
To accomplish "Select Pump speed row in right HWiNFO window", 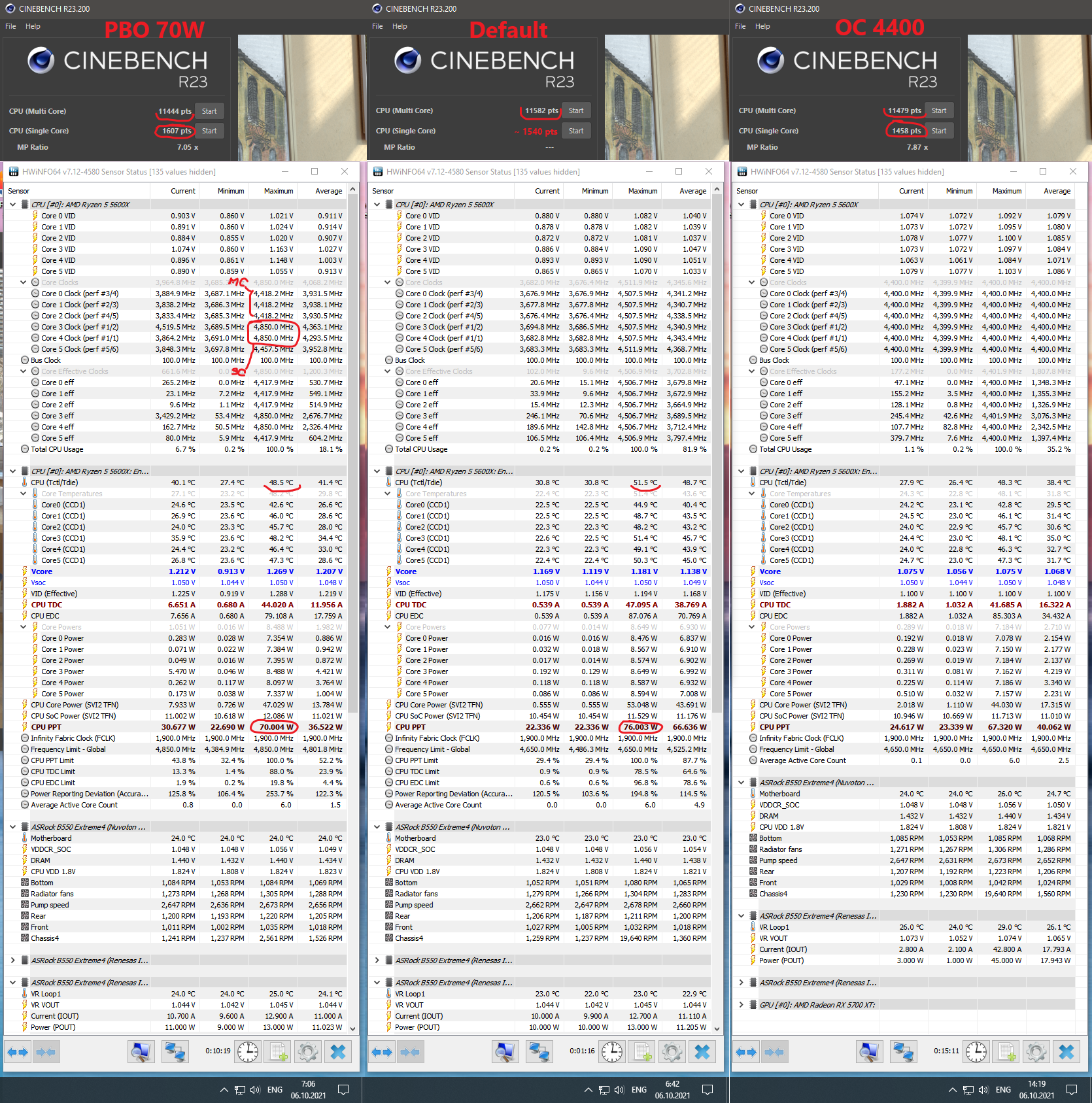I will 904,860.
